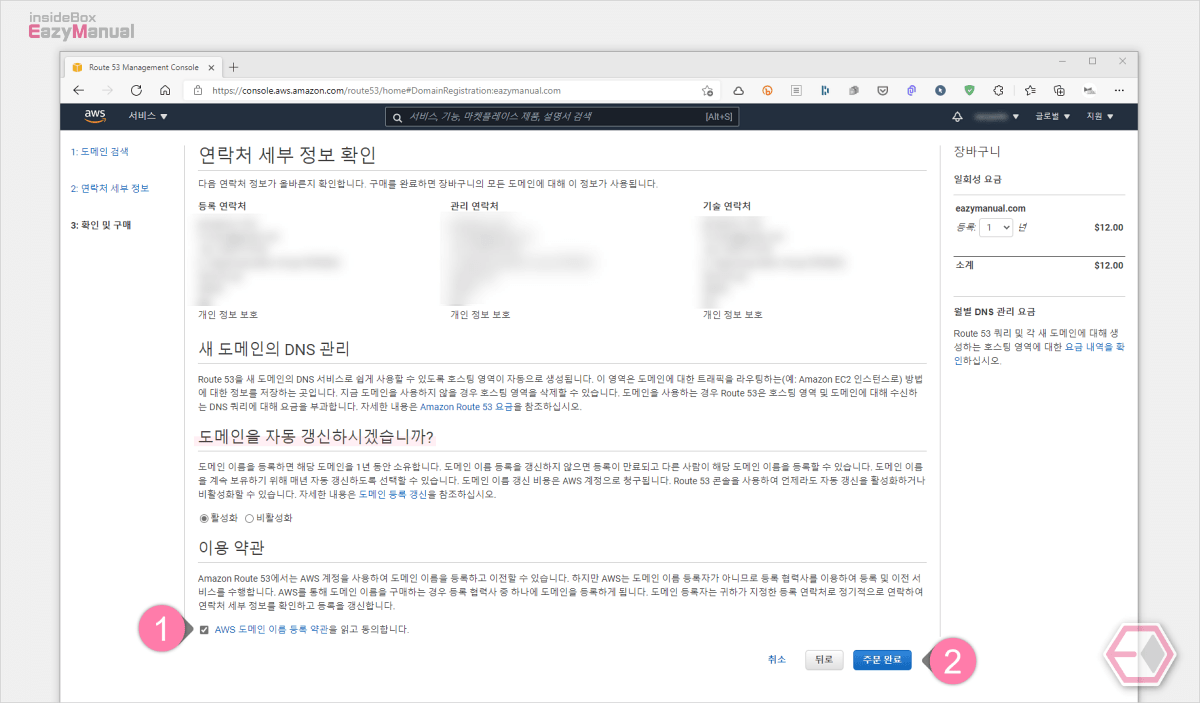Open the registration years dropdown for eazymanual.com

[x=996, y=227]
